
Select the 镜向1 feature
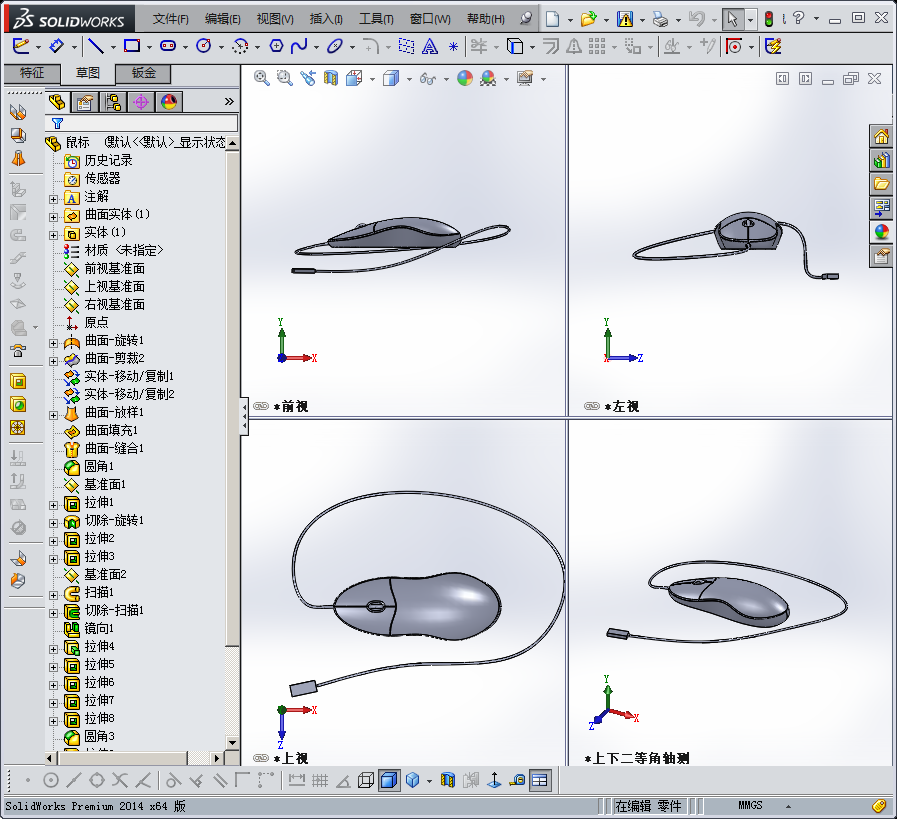pos(99,629)
